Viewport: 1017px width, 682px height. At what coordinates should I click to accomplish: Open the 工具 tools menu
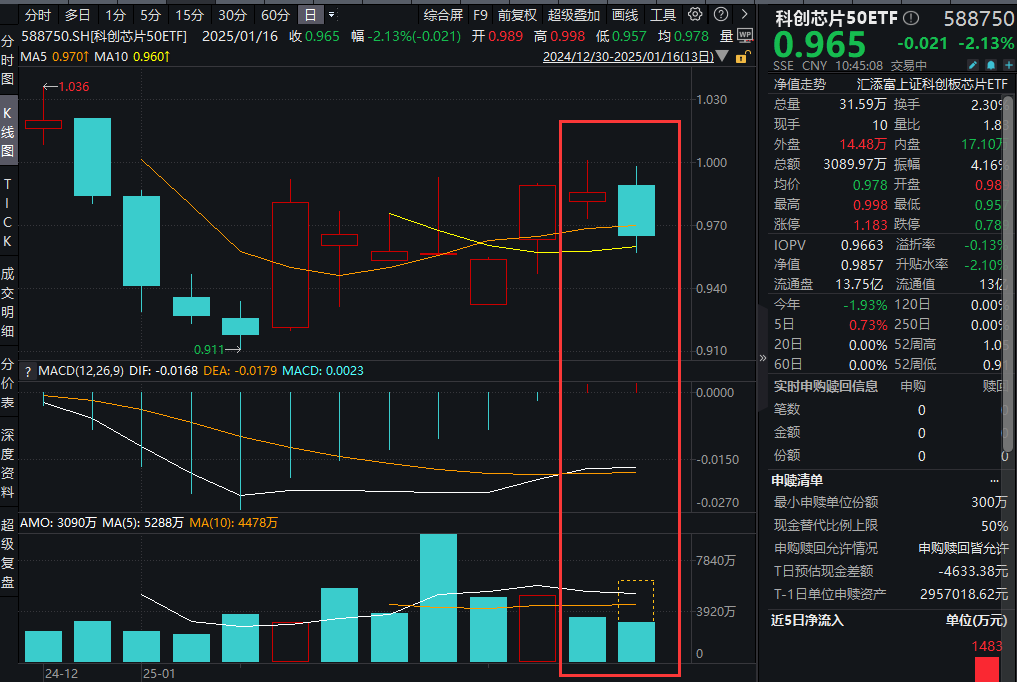(663, 15)
